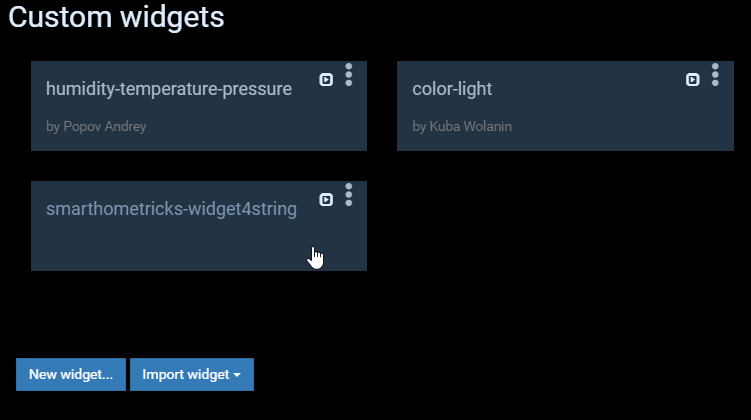Click empty space below the color-light card
Image resolution: width=751 pixels, height=420 pixels.
(x=565, y=230)
